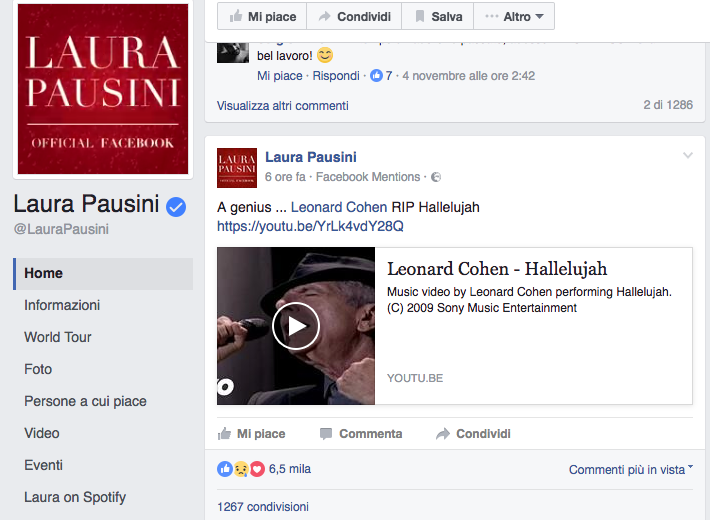Viewport: 710px width, 520px height.
Task: Switch to the Video tab
Action: click(42, 433)
